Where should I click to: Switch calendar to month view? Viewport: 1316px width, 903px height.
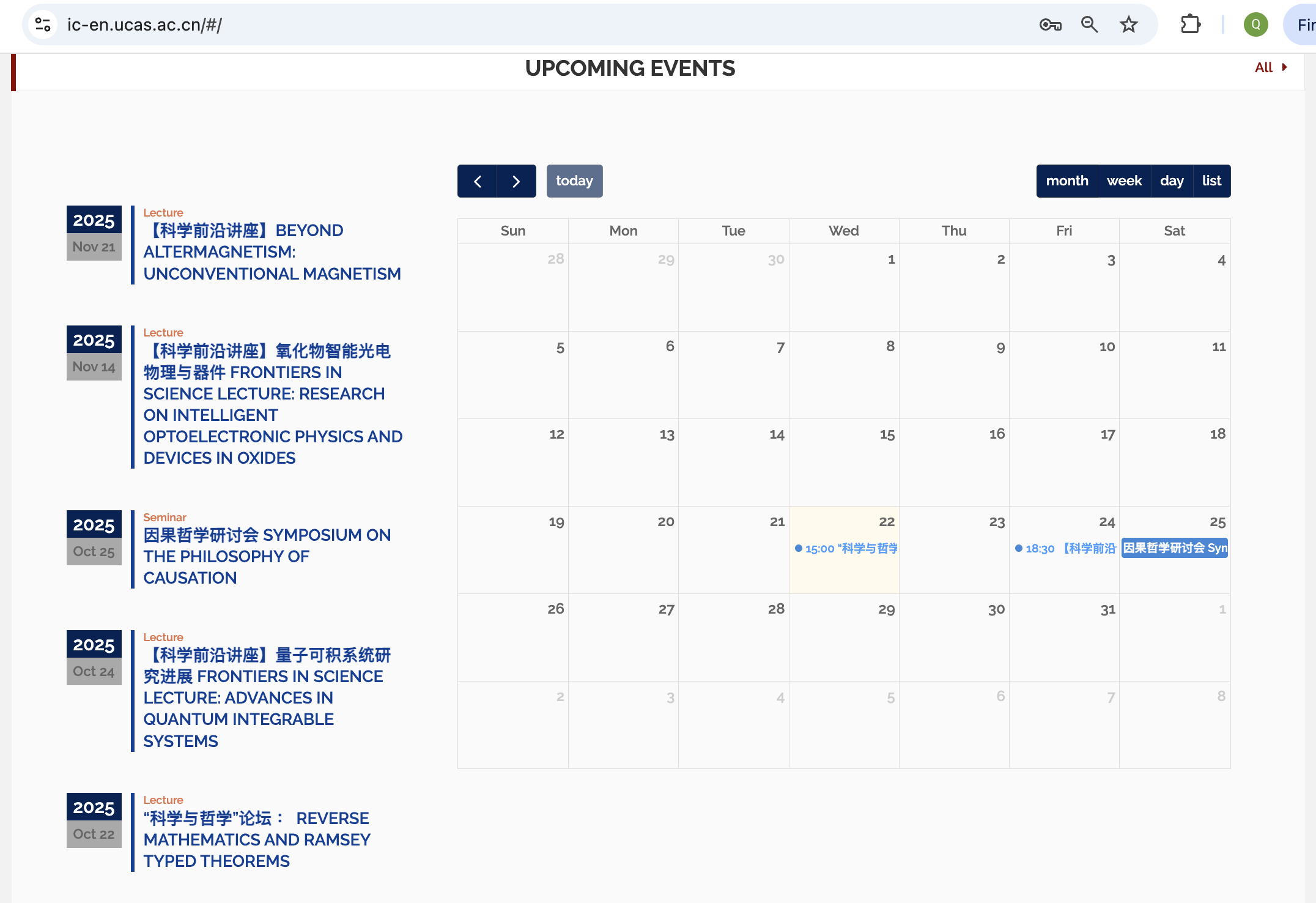(x=1066, y=181)
